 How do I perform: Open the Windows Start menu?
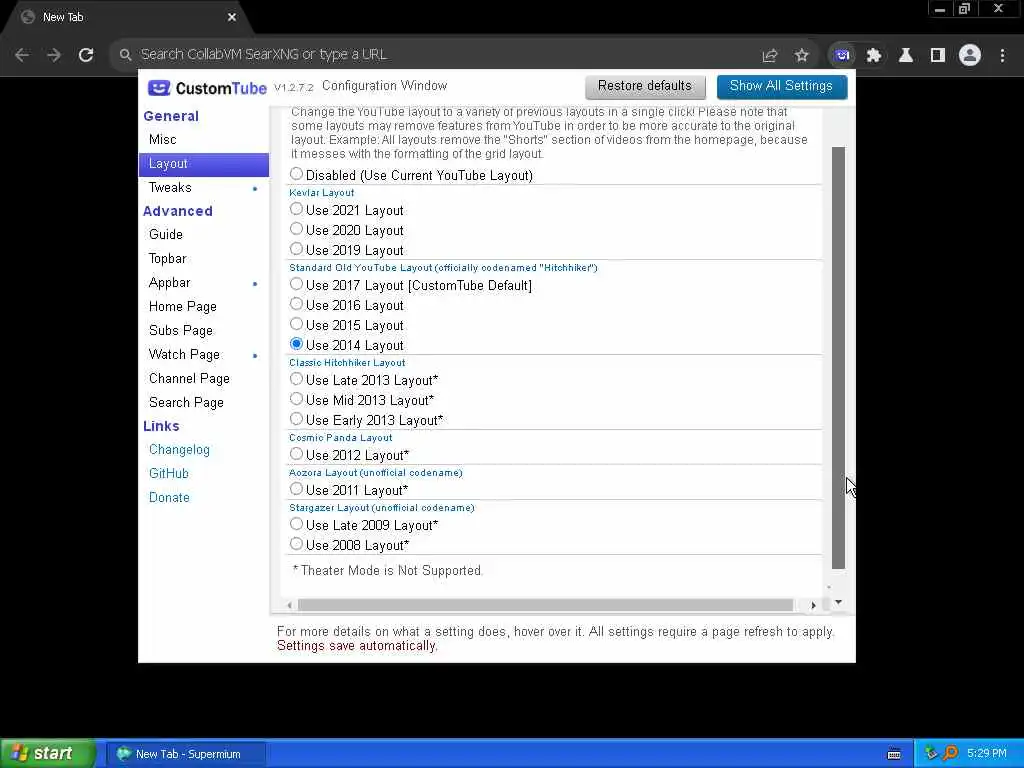click(x=48, y=754)
